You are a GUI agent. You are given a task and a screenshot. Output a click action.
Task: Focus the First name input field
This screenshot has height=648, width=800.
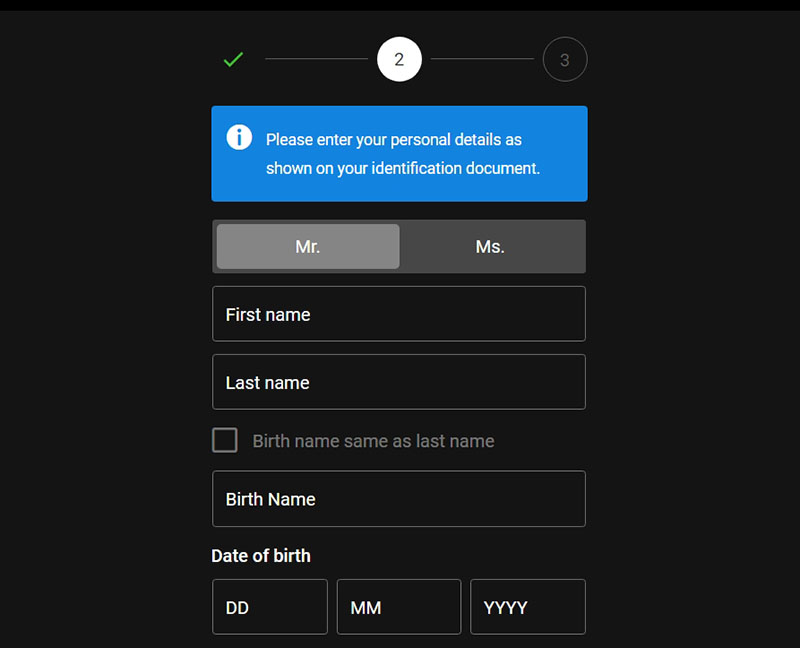coord(399,314)
